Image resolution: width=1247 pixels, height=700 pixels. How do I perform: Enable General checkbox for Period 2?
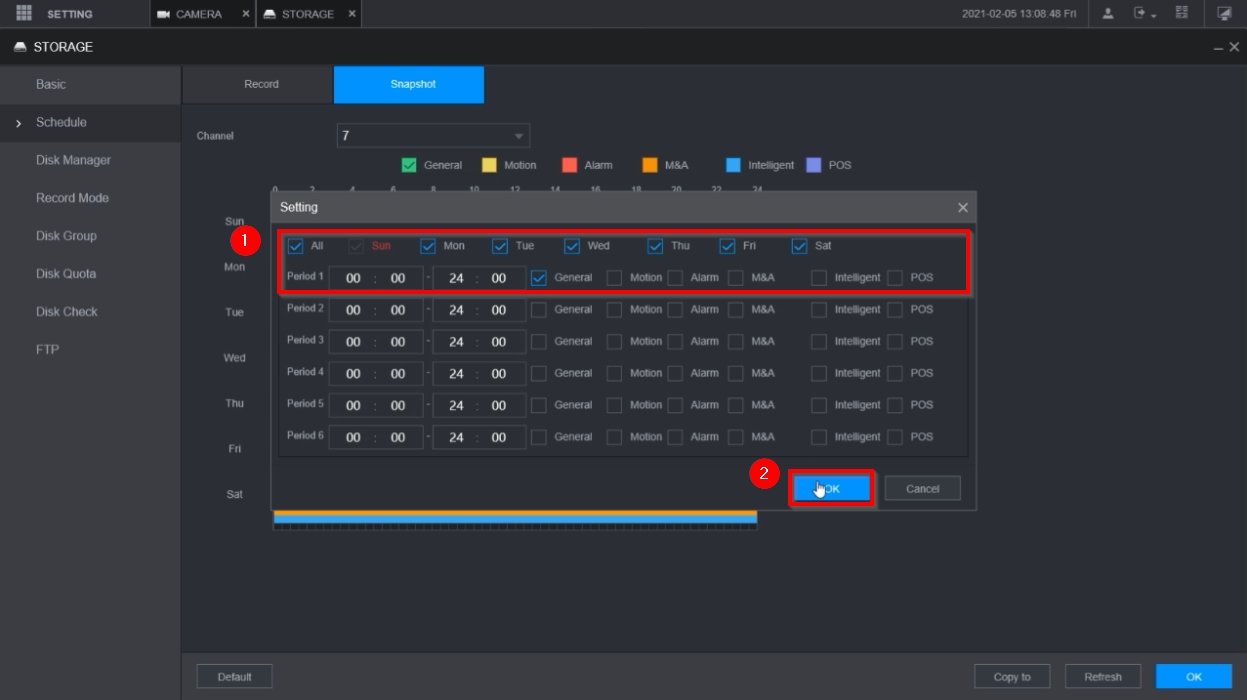(539, 310)
